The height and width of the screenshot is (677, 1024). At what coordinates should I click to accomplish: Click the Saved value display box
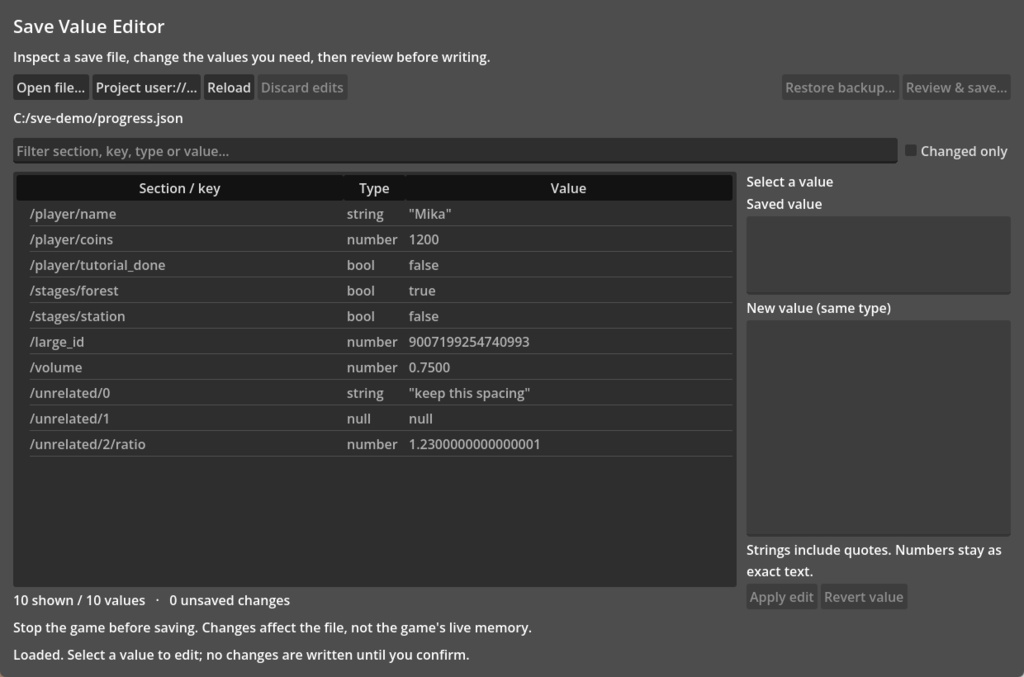tap(878, 255)
